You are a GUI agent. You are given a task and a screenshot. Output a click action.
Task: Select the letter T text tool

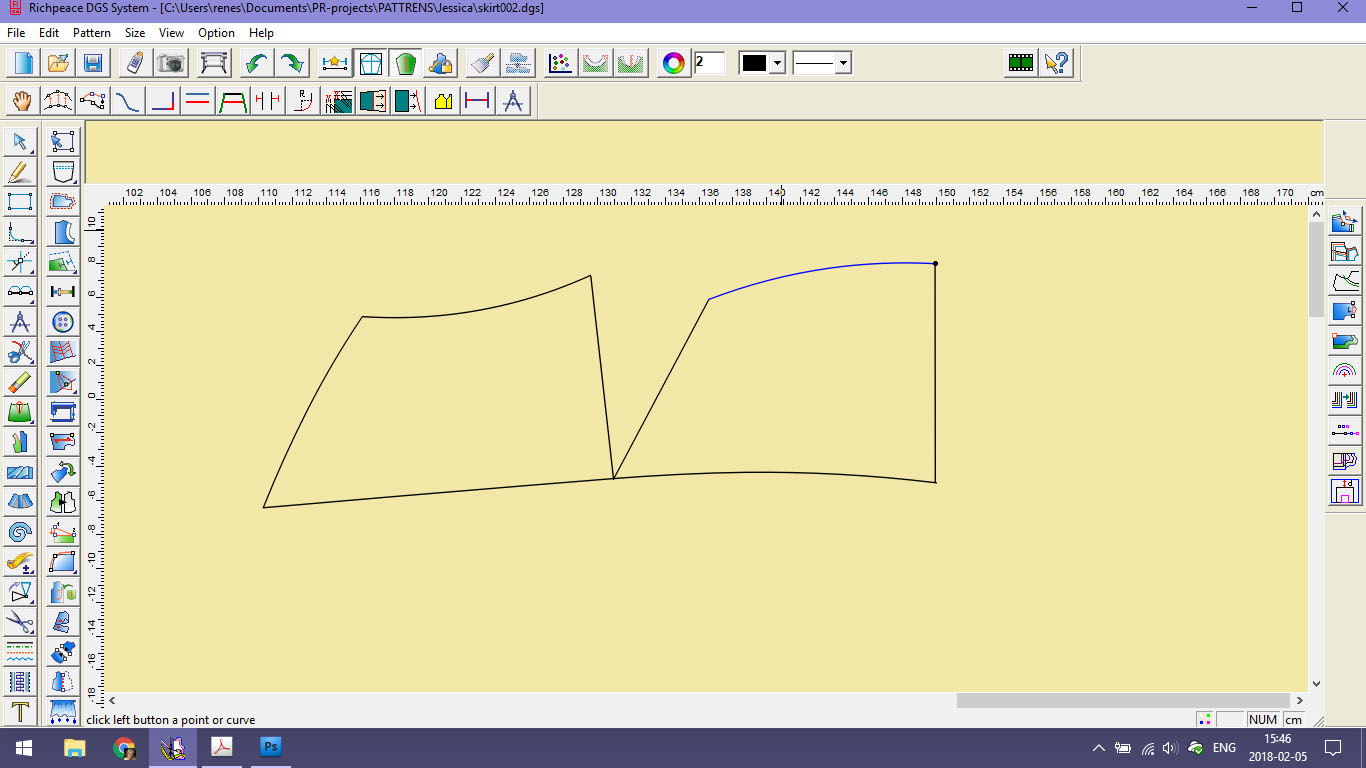20,711
